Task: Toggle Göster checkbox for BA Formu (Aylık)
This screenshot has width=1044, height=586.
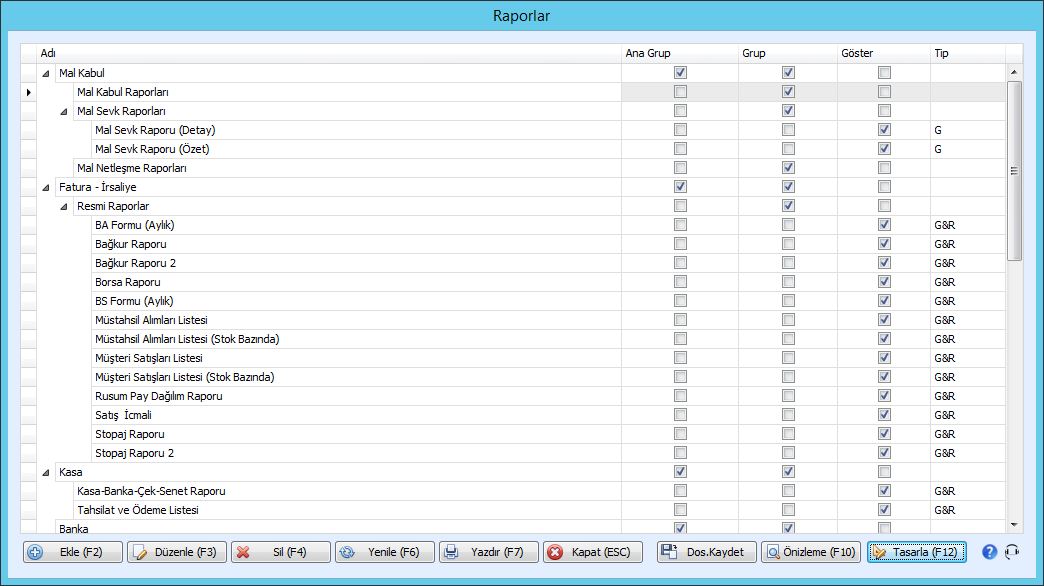Action: coord(884,224)
